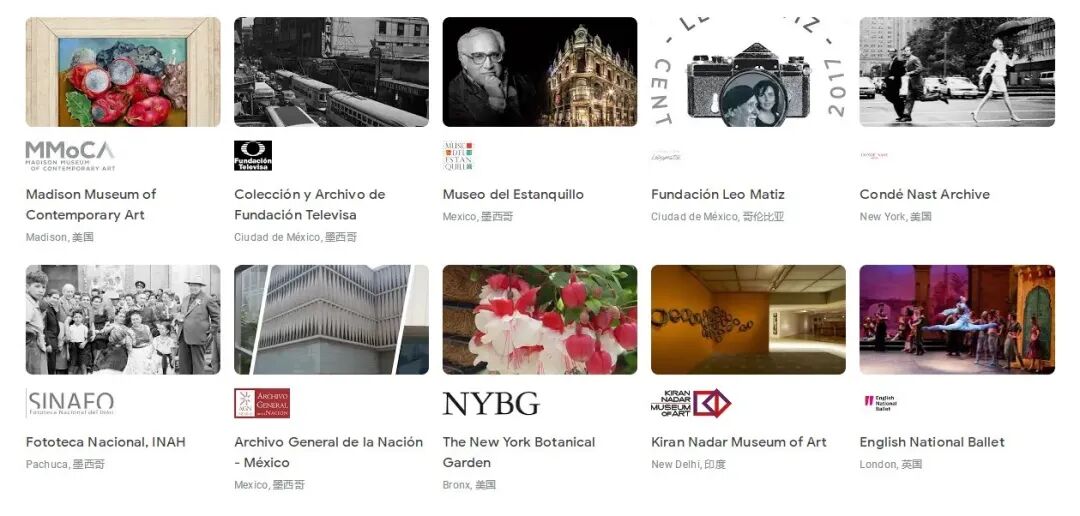This screenshot has width=1080, height=516.
Task: Click the English National Ballet logo
Action: point(881,404)
